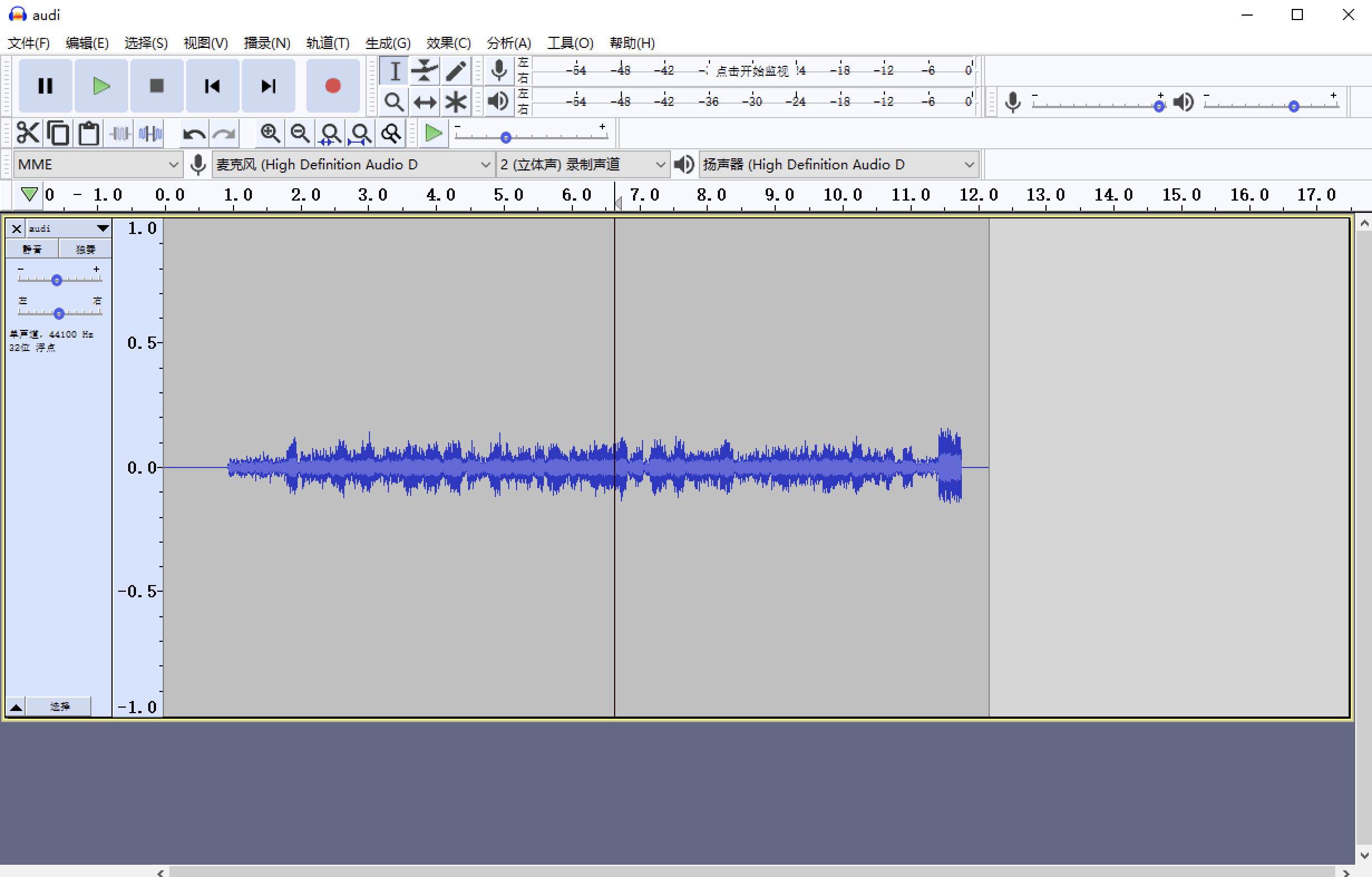Click the Undo arrow icon

pyautogui.click(x=194, y=133)
